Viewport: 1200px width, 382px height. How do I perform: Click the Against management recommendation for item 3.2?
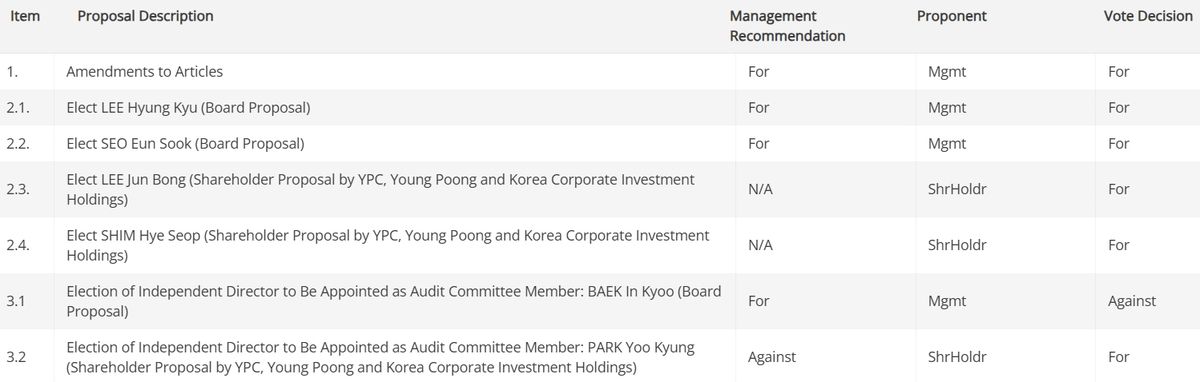pos(772,357)
